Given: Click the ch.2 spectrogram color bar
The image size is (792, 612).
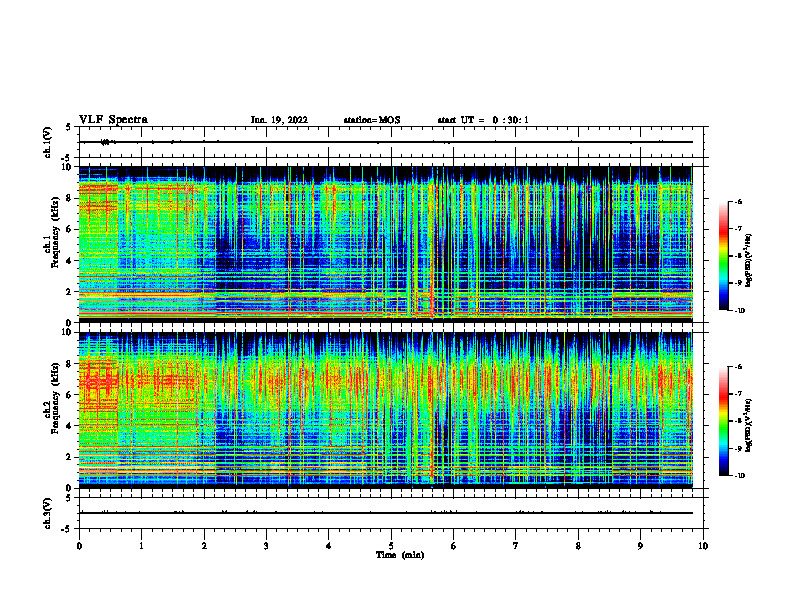Looking at the screenshot, I should [723, 421].
